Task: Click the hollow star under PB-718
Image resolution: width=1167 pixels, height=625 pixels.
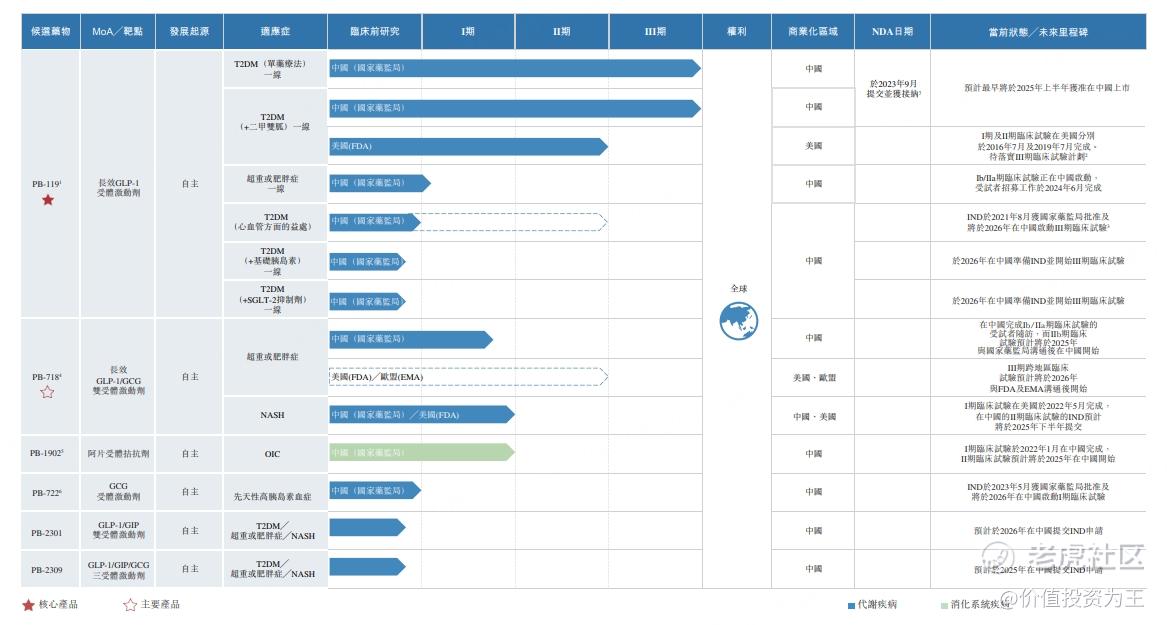Action: tap(47, 392)
